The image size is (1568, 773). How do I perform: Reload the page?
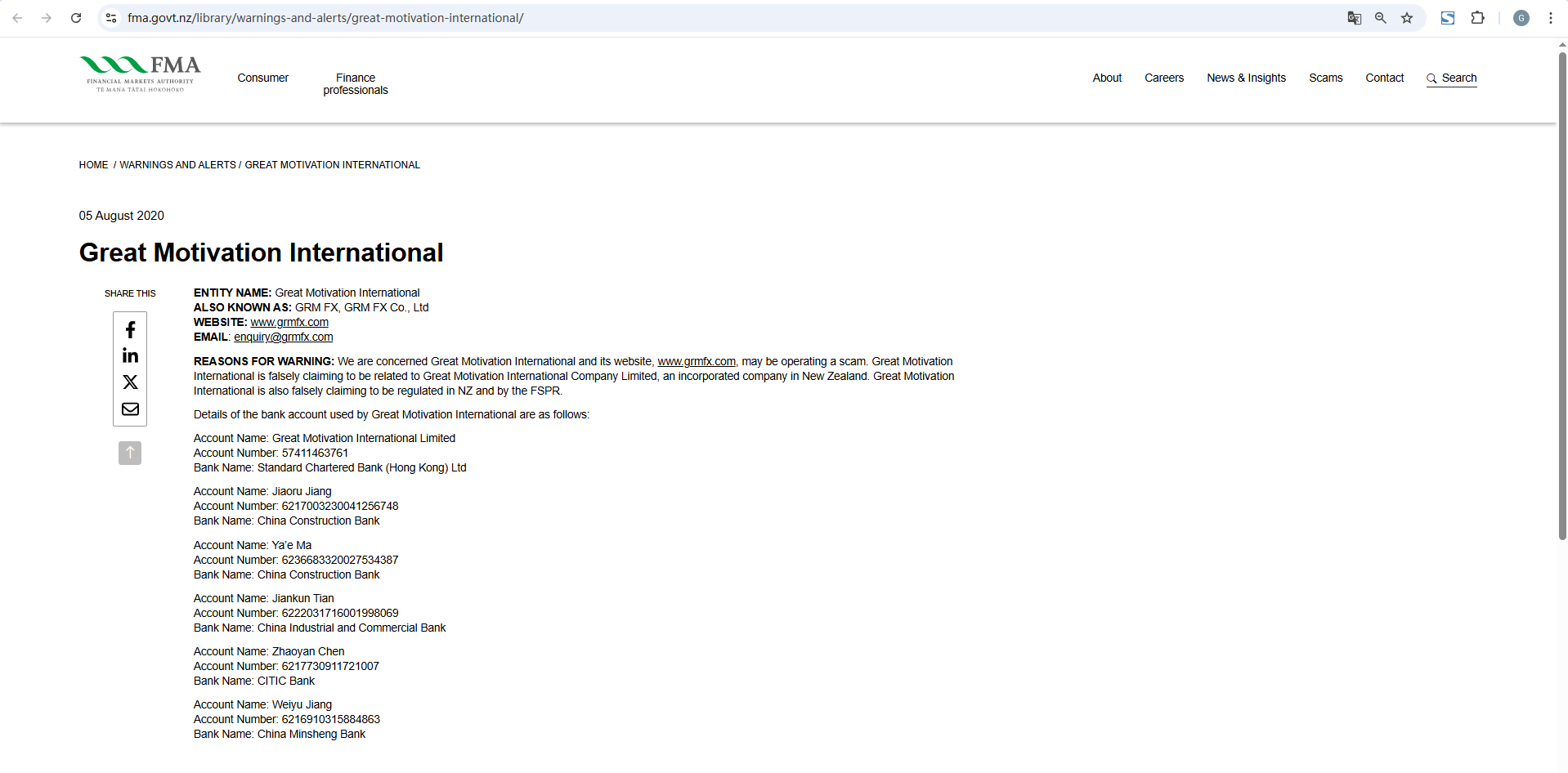[x=76, y=18]
